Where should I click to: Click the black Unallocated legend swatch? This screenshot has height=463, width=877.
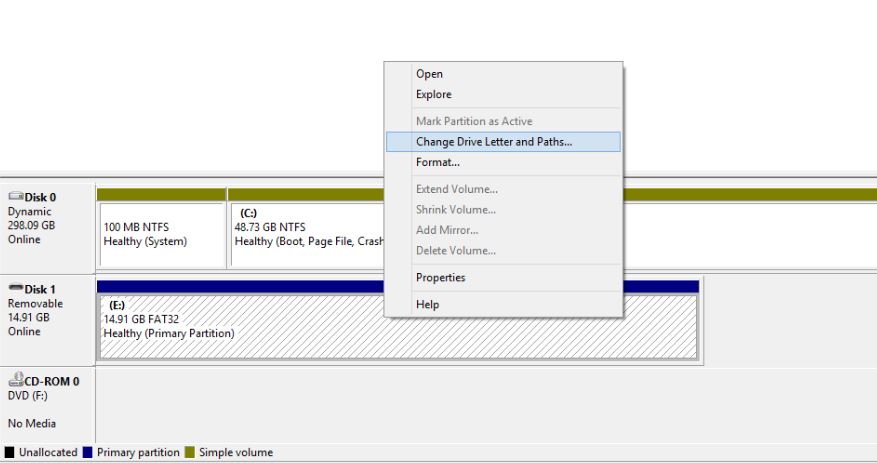pos(10,453)
